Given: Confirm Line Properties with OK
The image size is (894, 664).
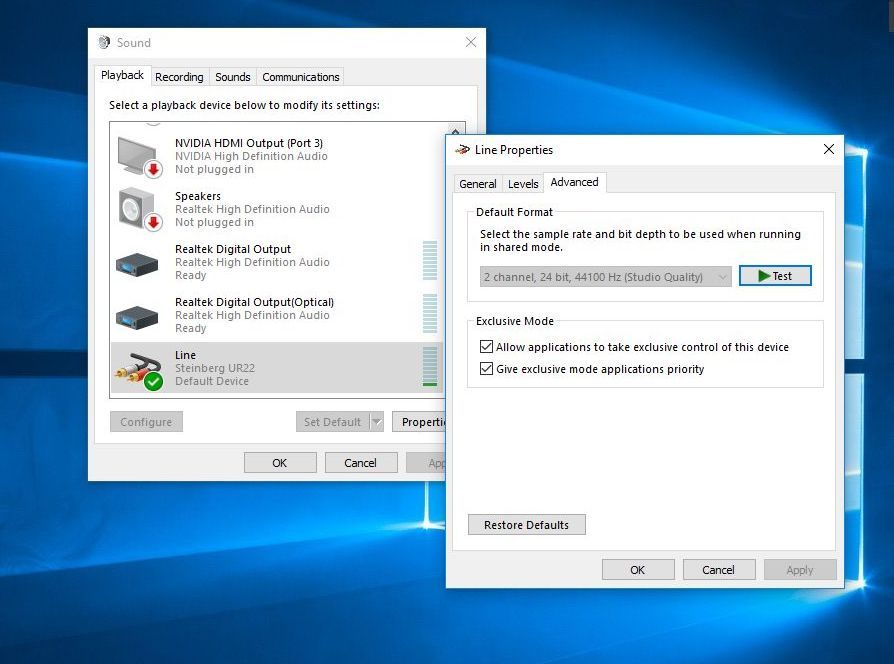Looking at the screenshot, I should 638,570.
